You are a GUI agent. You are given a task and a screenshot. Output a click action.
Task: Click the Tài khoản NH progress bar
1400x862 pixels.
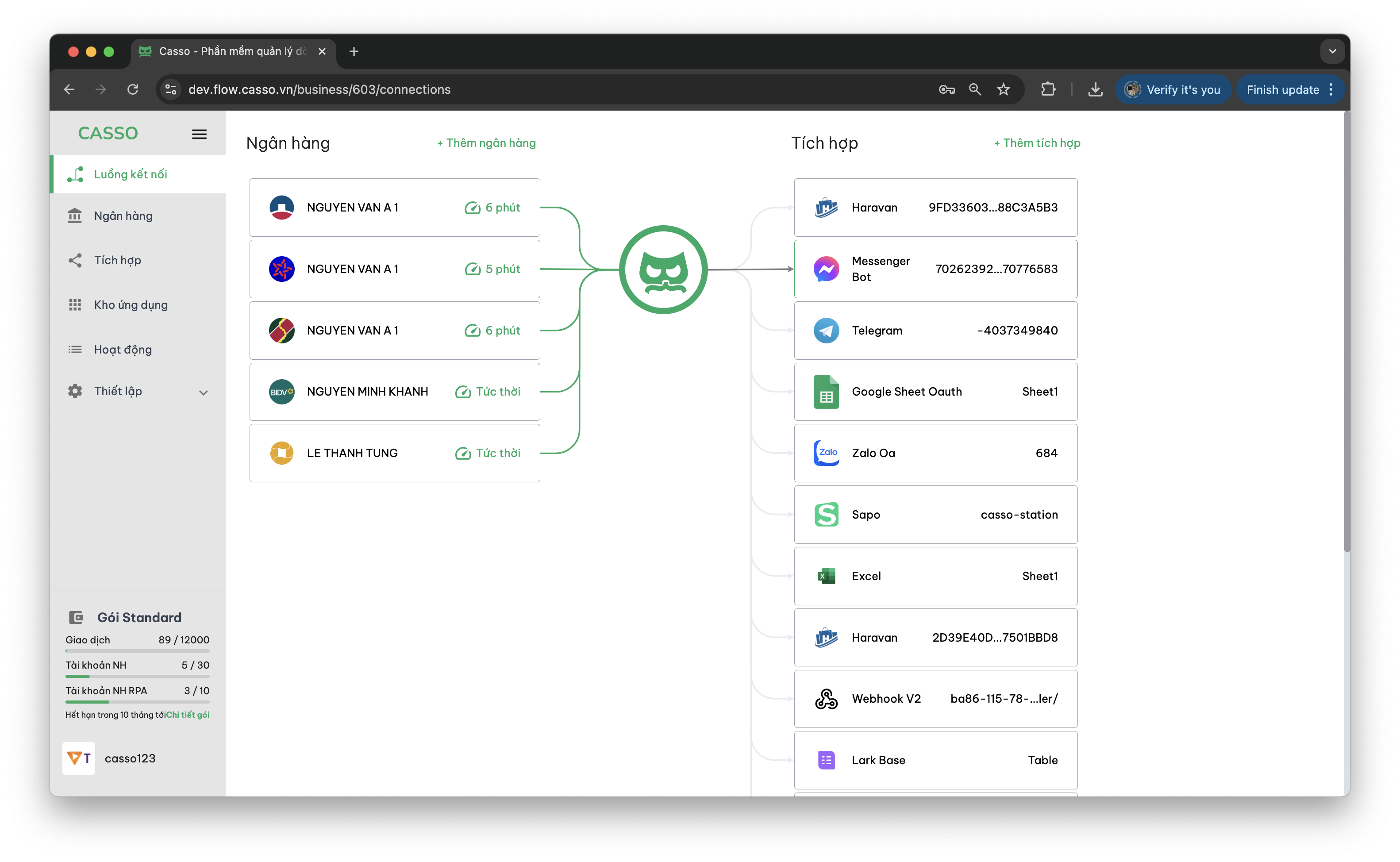point(137,677)
